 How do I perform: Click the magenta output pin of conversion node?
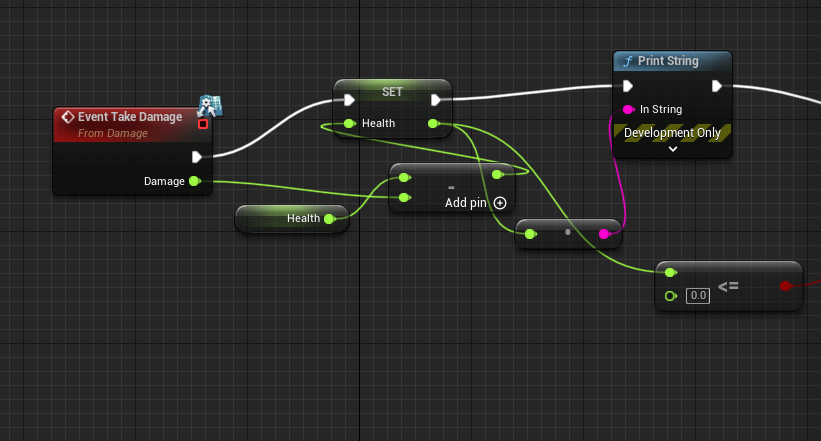click(x=604, y=234)
